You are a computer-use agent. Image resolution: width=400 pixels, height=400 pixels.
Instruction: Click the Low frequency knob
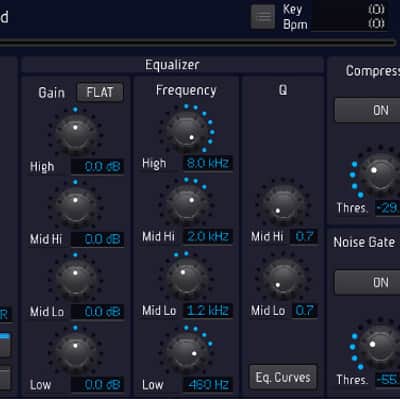187,350
